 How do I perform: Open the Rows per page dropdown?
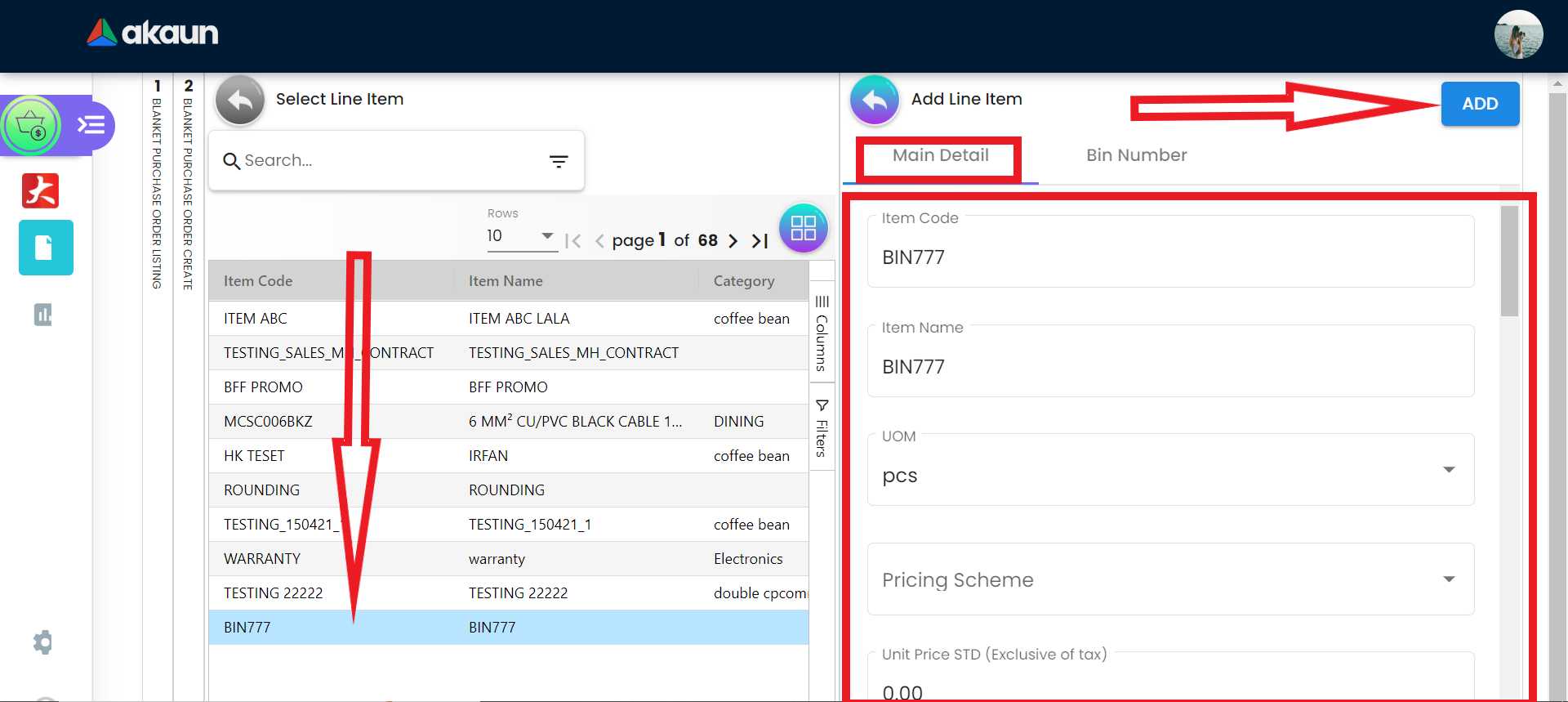521,236
